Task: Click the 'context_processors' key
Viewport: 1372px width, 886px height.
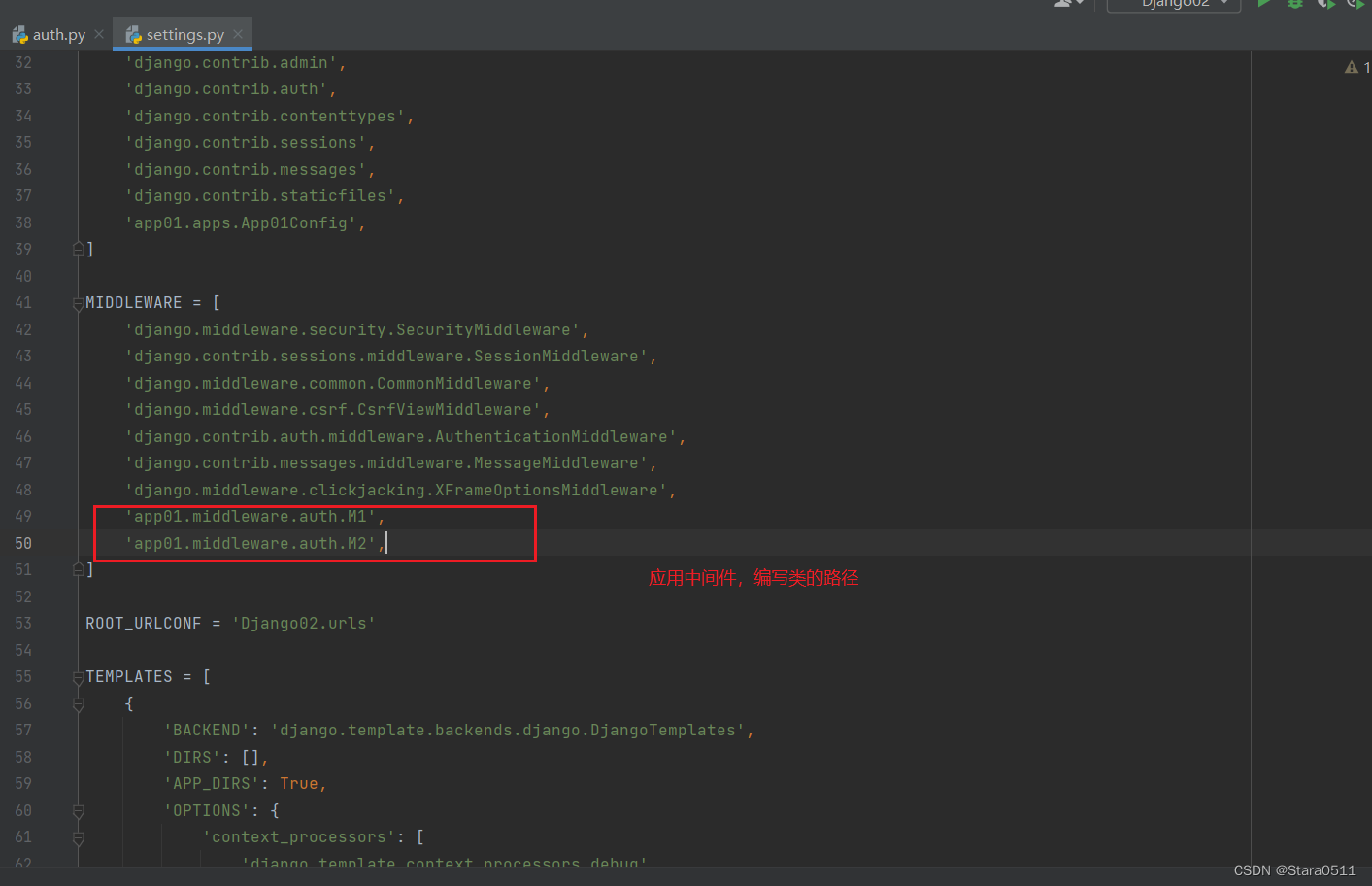Action: pos(299,837)
